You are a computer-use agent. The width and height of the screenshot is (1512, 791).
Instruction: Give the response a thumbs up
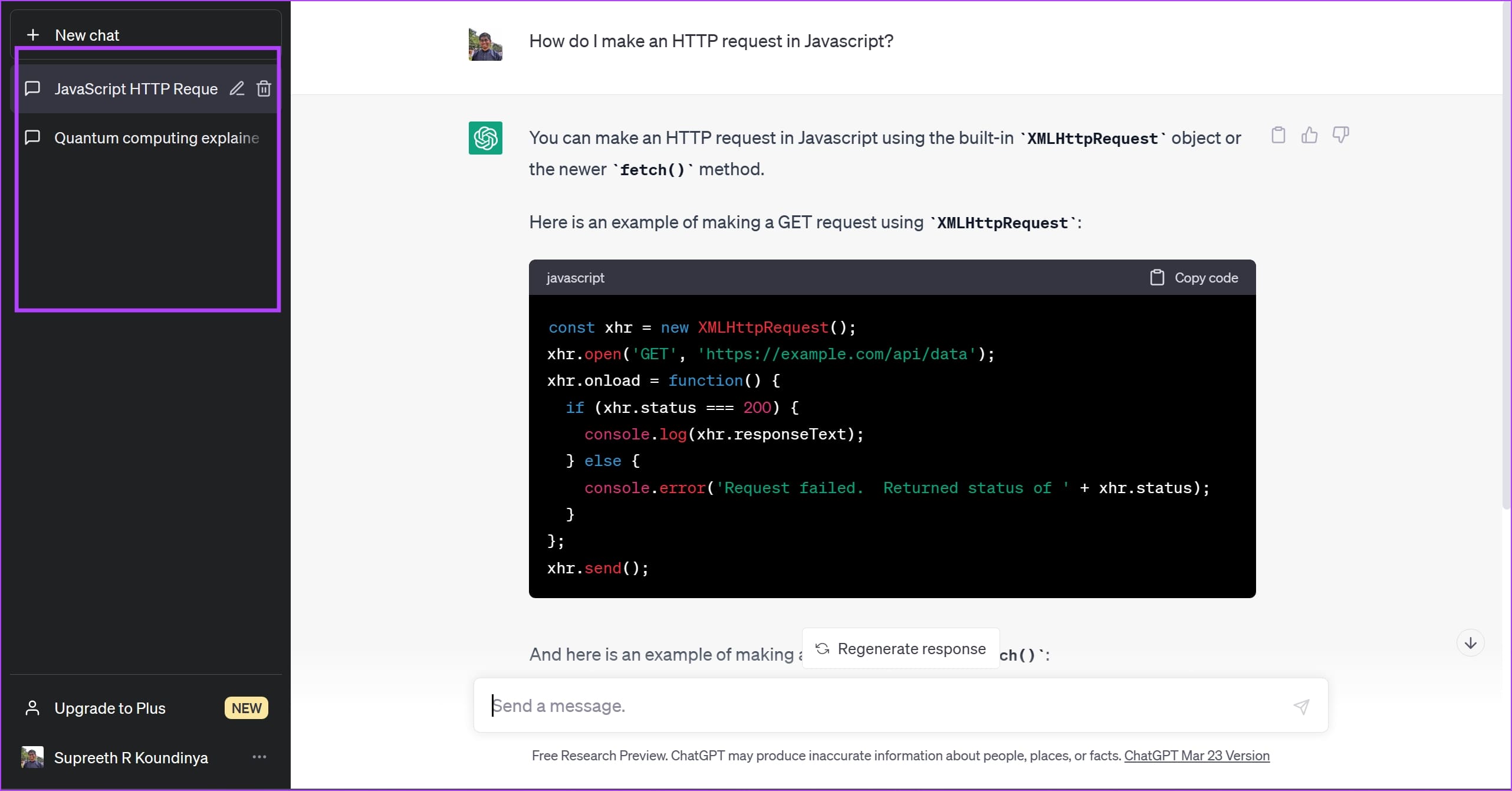click(1309, 135)
